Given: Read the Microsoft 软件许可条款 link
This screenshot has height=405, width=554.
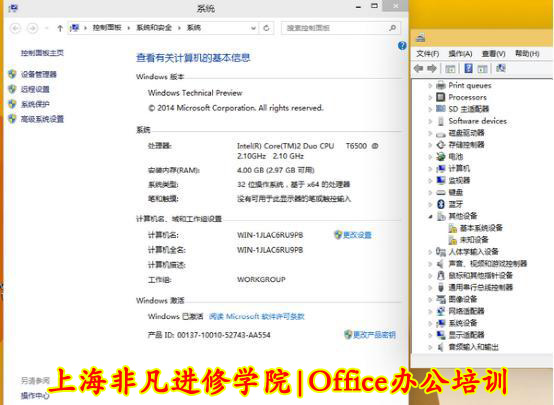Looking at the screenshot, I should (256, 316).
